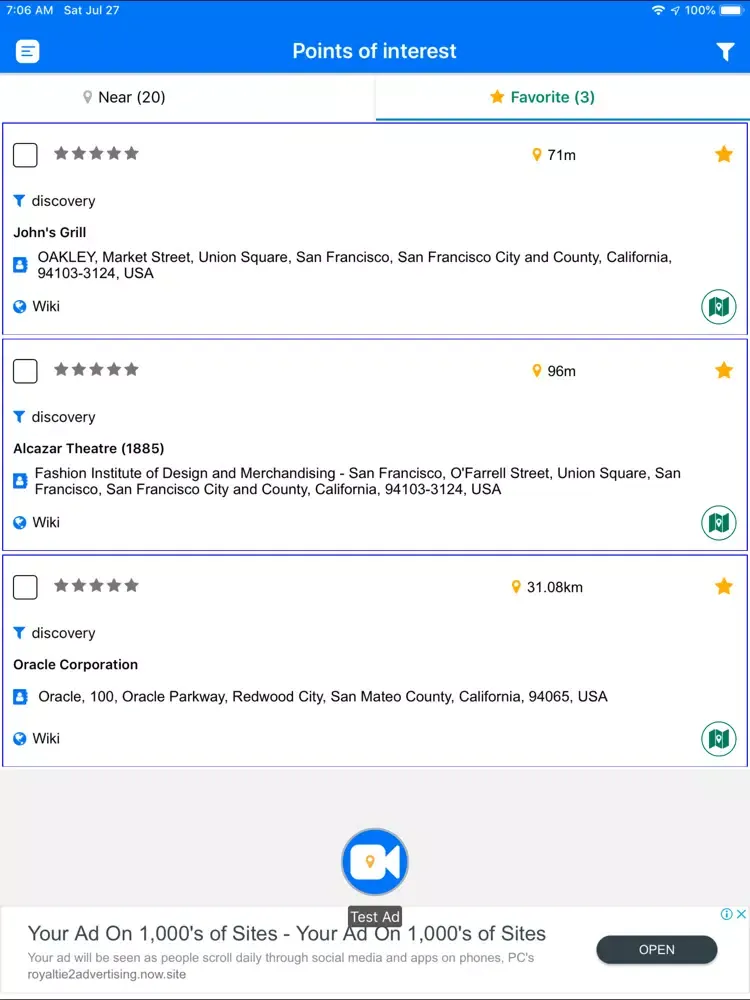Select Alcazar Theatre (1885) title

click(89, 449)
